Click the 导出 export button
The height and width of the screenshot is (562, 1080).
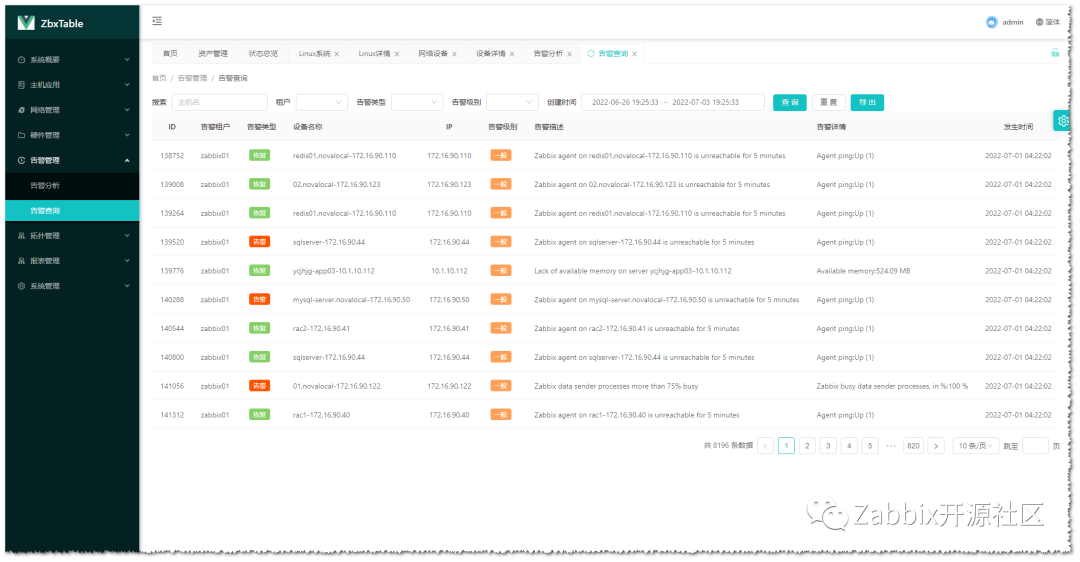867,102
